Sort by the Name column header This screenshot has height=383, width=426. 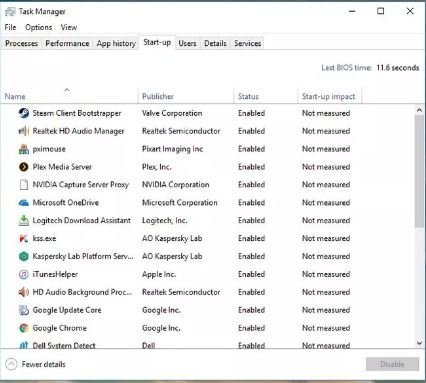click(69, 95)
